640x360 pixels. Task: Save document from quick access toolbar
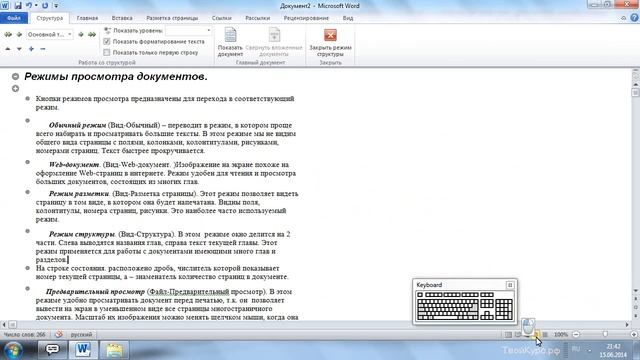tap(18, 6)
